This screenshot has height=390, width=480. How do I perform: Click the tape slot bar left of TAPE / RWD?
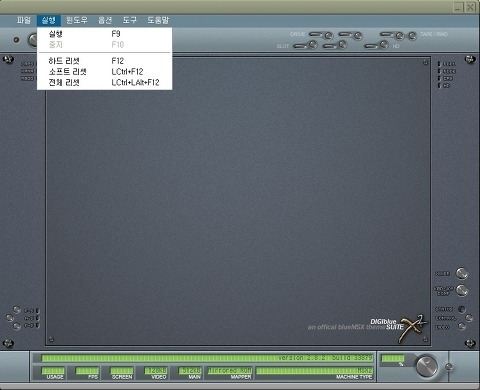pos(387,34)
